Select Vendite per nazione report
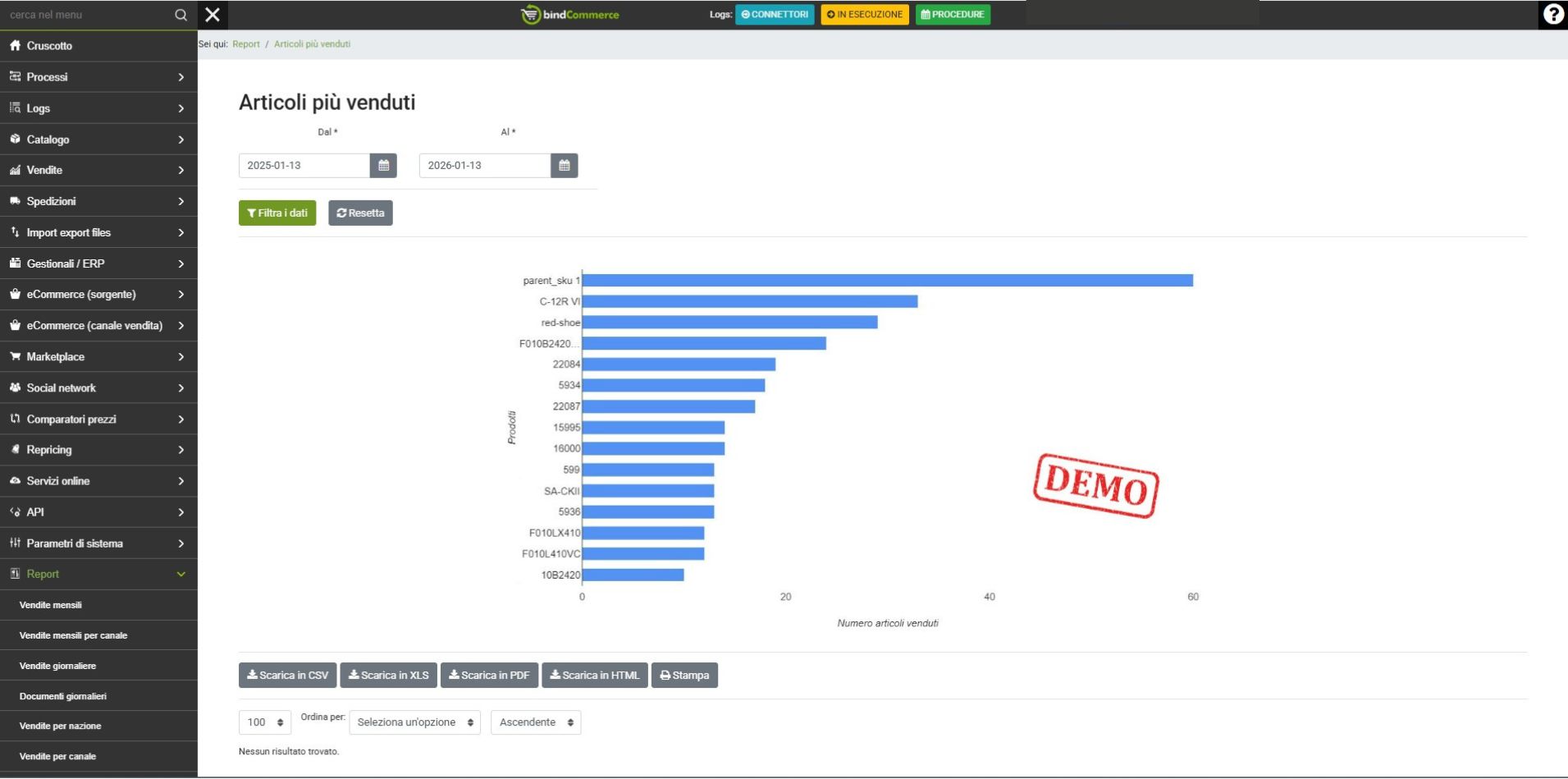The image size is (1568, 779). (60, 726)
